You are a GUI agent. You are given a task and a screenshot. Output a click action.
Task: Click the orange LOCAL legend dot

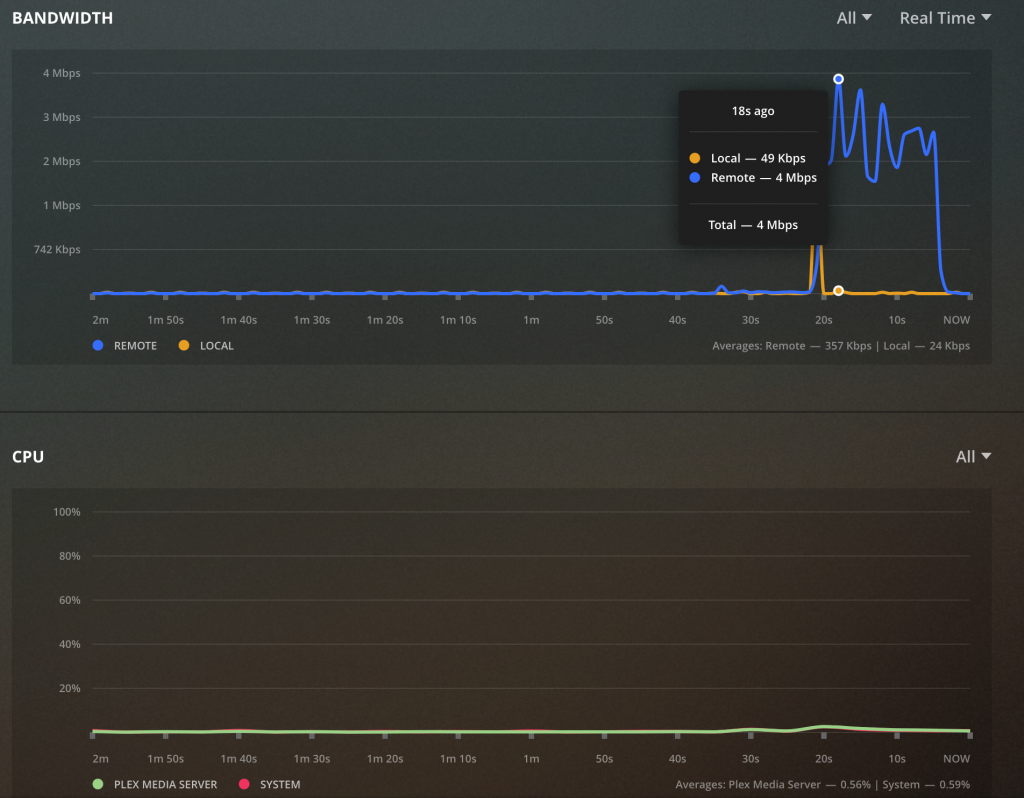pos(182,345)
